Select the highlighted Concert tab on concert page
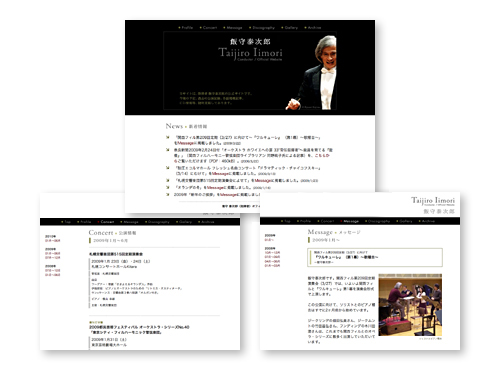This screenshot has width=500, height=370. tap(107, 222)
